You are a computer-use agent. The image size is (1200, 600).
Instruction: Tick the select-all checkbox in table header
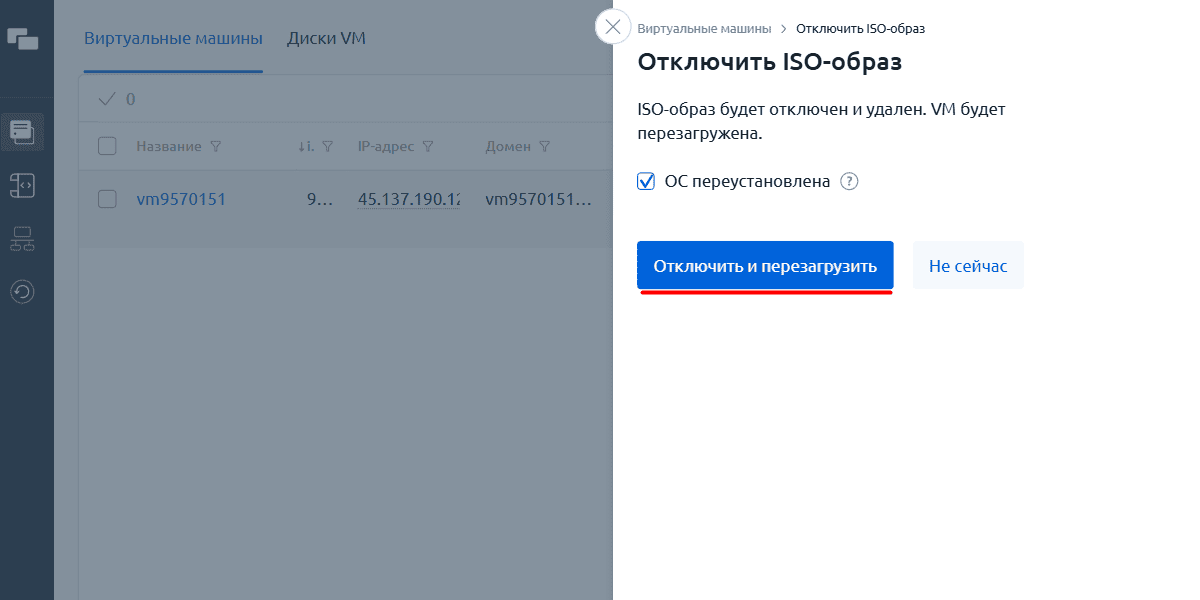click(x=107, y=147)
